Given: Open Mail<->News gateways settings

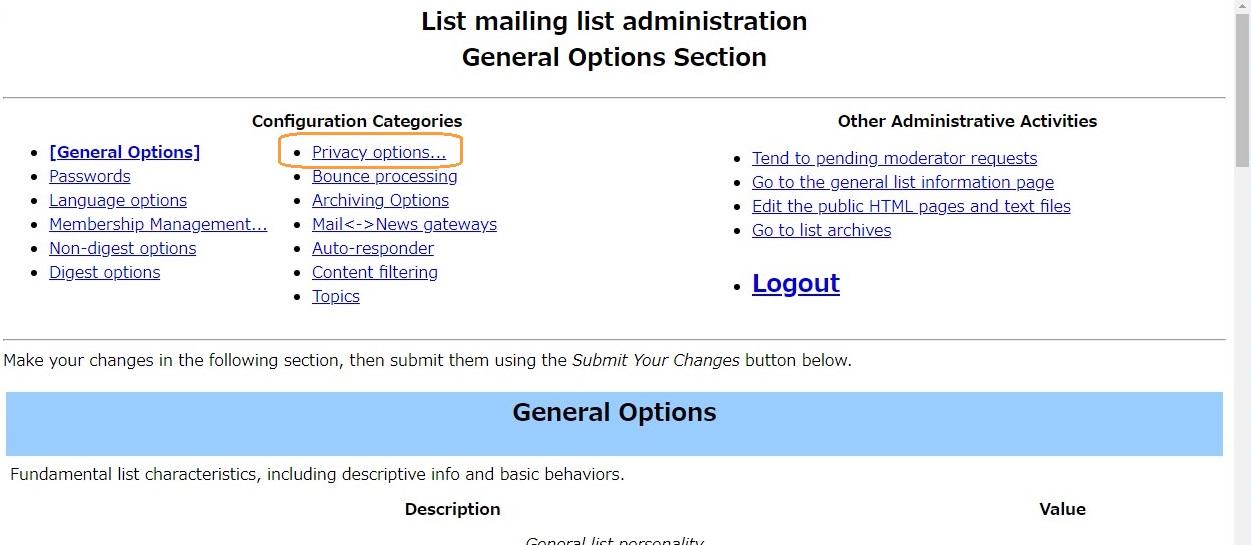Looking at the screenshot, I should point(404,224).
